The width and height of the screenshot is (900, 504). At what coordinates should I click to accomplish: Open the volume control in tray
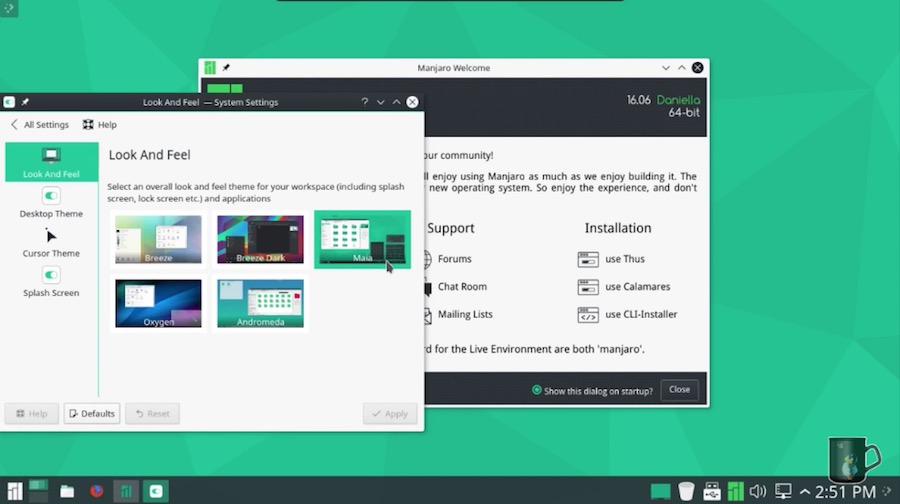(x=758, y=491)
